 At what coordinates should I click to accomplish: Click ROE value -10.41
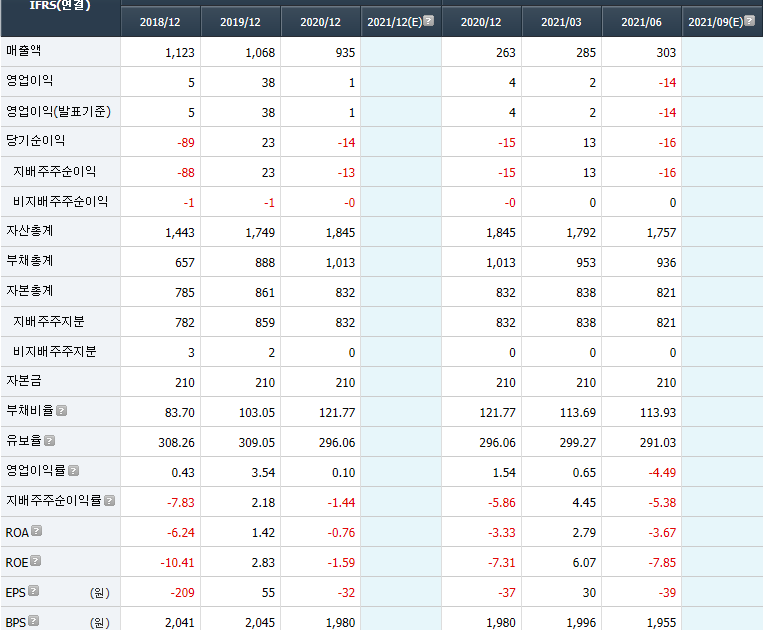point(178,563)
